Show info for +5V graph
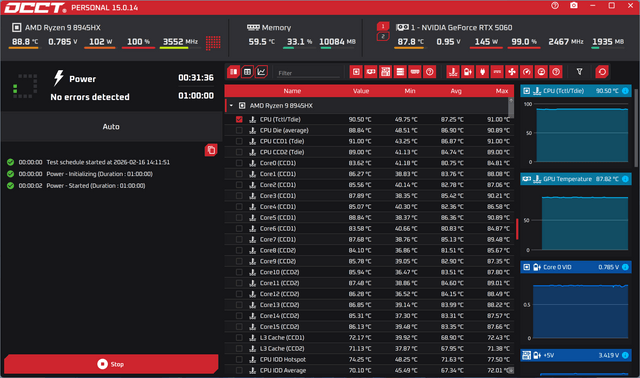 [x=625, y=355]
